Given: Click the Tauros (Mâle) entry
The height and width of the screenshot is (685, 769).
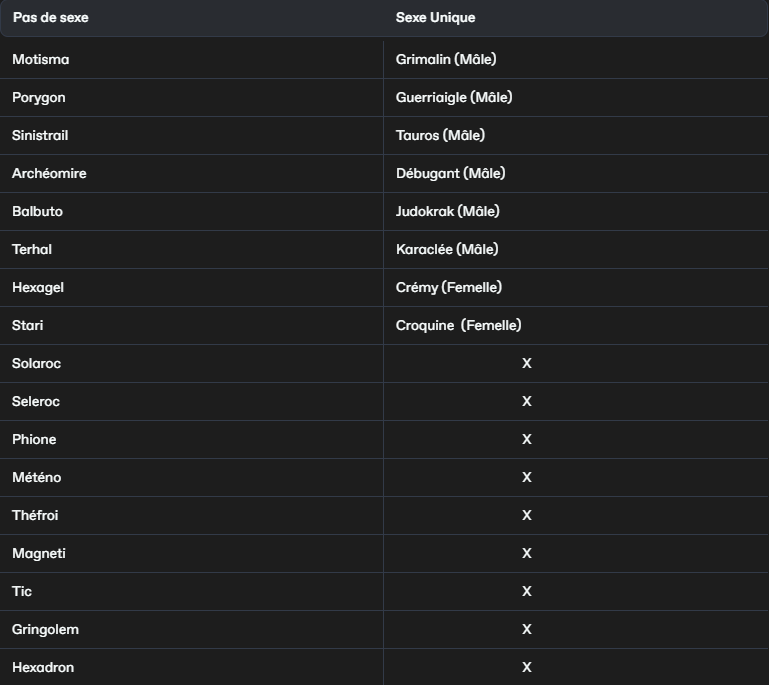Looking at the screenshot, I should [x=440, y=135].
